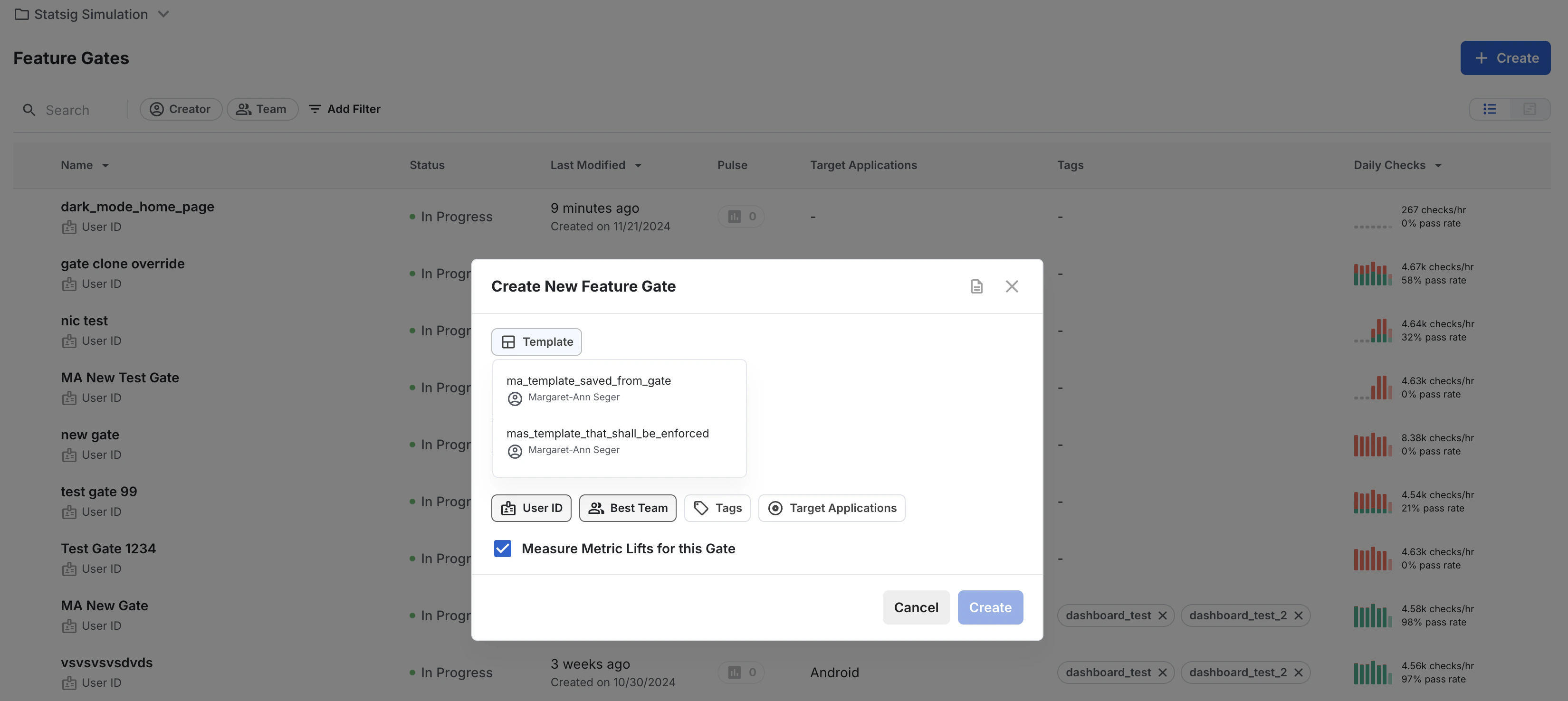Screen dimensions: 1568x701
Task: Expand the Statsig Simulation project dropdown
Action: tap(91, 14)
